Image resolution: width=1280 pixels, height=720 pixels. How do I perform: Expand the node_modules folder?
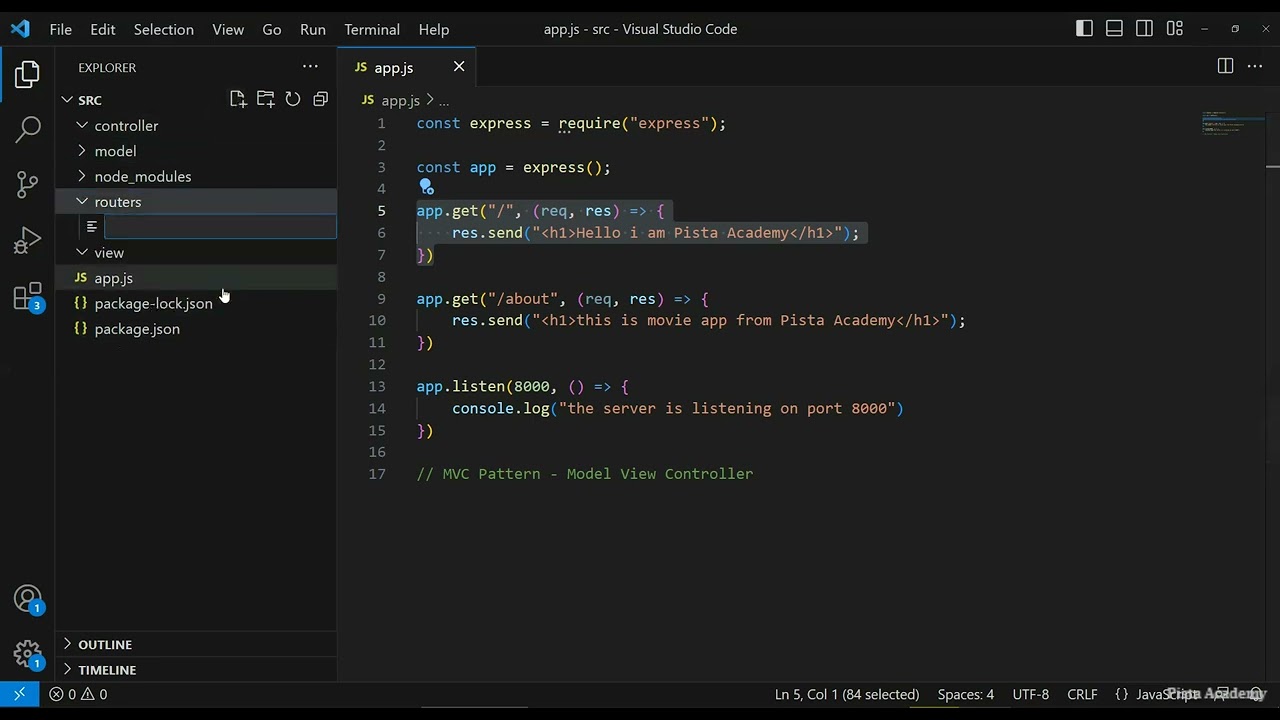83,176
